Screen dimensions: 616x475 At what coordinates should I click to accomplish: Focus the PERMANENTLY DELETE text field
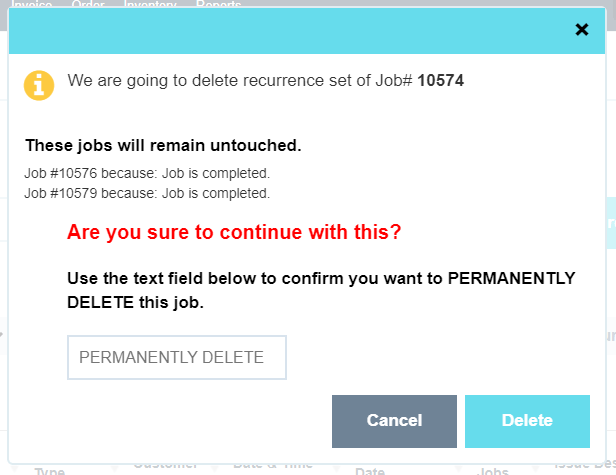177,358
